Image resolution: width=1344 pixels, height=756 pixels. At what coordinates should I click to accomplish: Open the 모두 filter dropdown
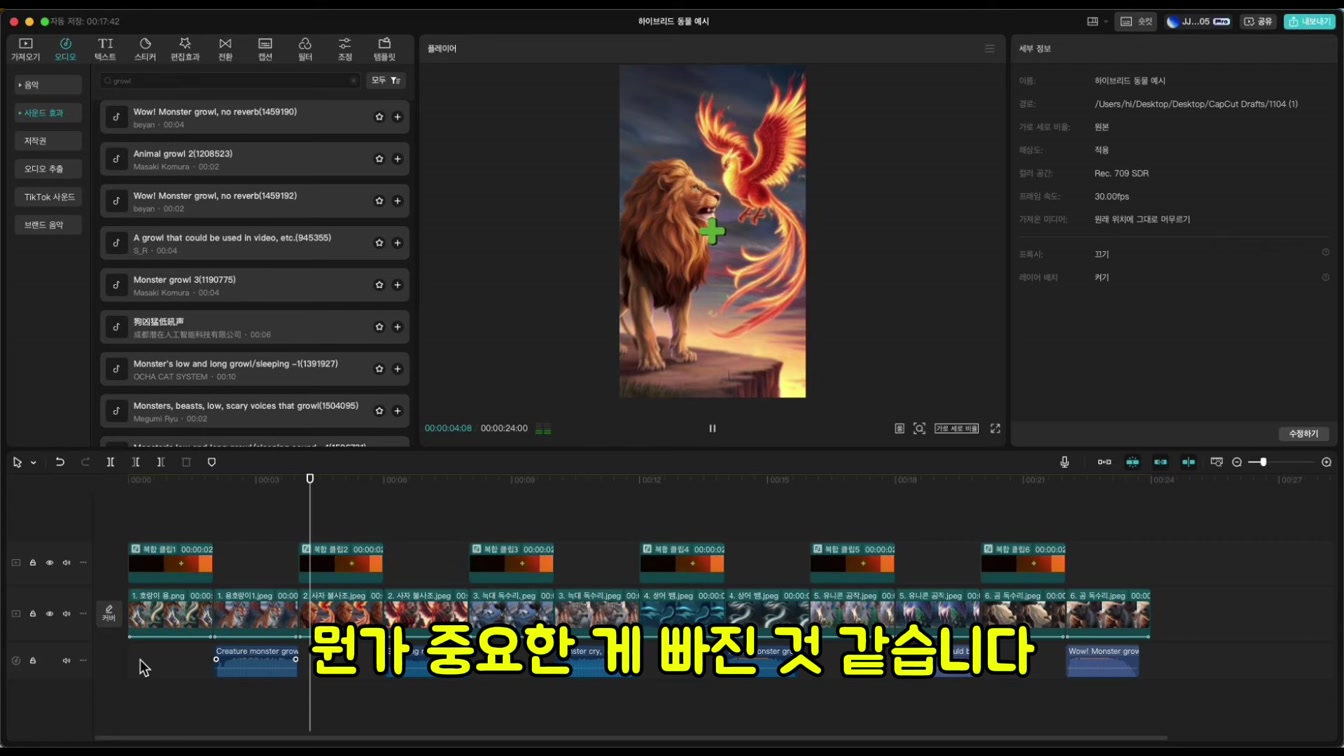pos(386,80)
